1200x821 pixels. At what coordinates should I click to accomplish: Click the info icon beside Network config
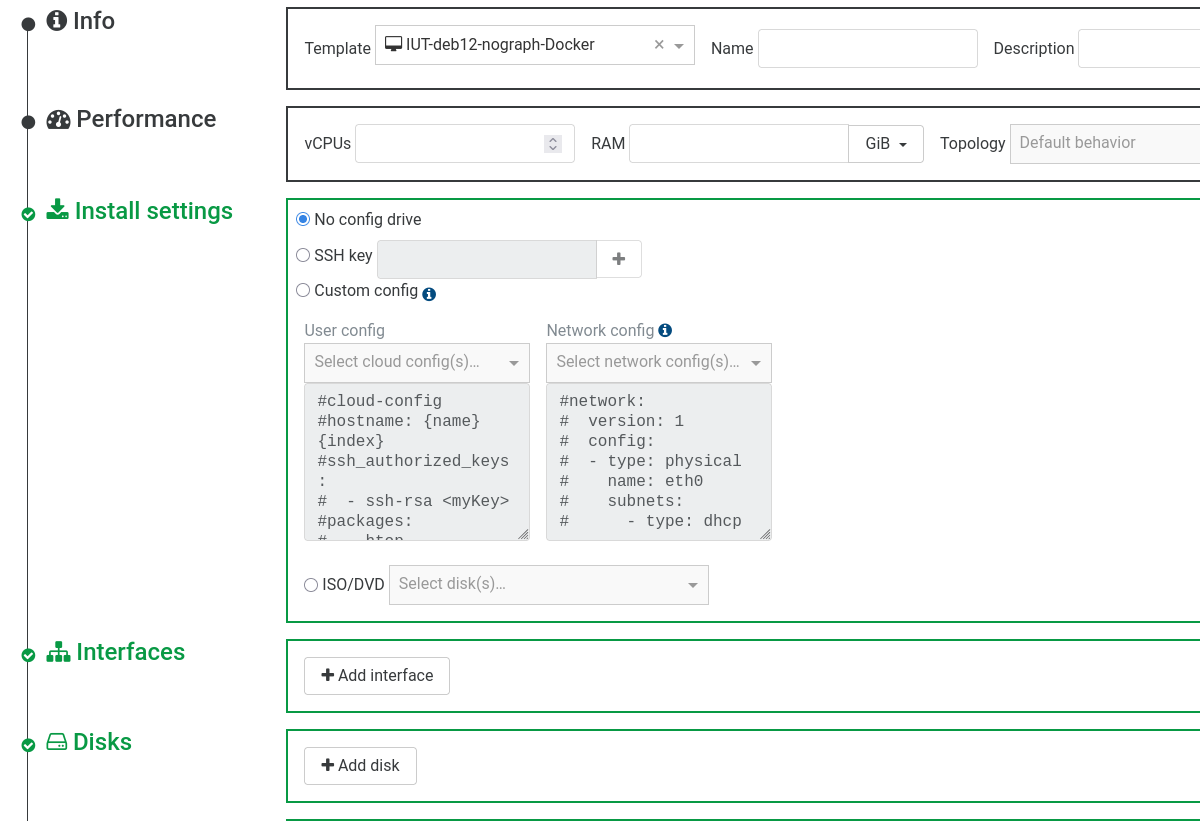coord(665,330)
